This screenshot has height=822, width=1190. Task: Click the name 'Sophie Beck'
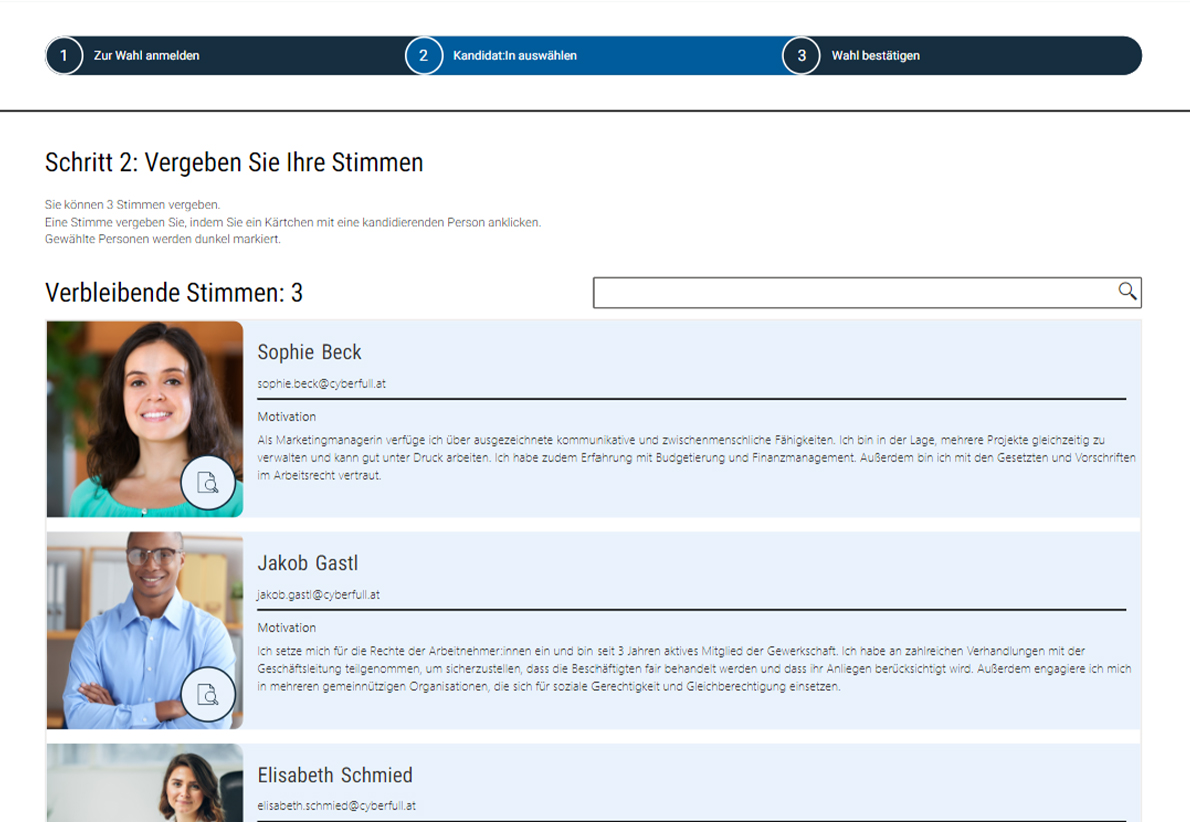pyautogui.click(x=309, y=352)
